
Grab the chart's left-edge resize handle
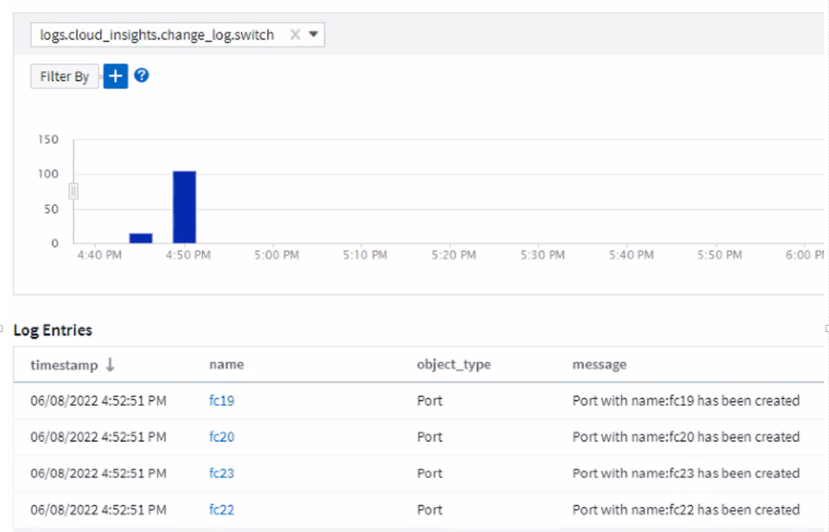[73, 191]
